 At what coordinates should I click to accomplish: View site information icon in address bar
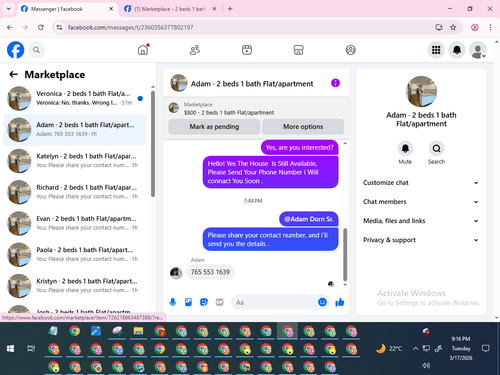point(60,27)
